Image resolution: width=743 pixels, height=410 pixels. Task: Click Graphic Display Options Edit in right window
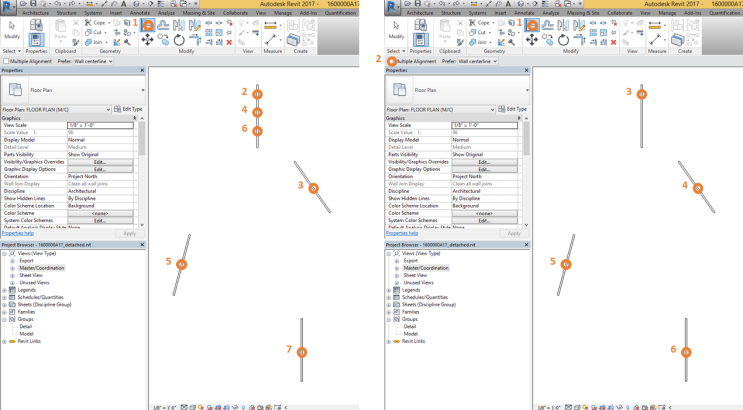pos(484,169)
